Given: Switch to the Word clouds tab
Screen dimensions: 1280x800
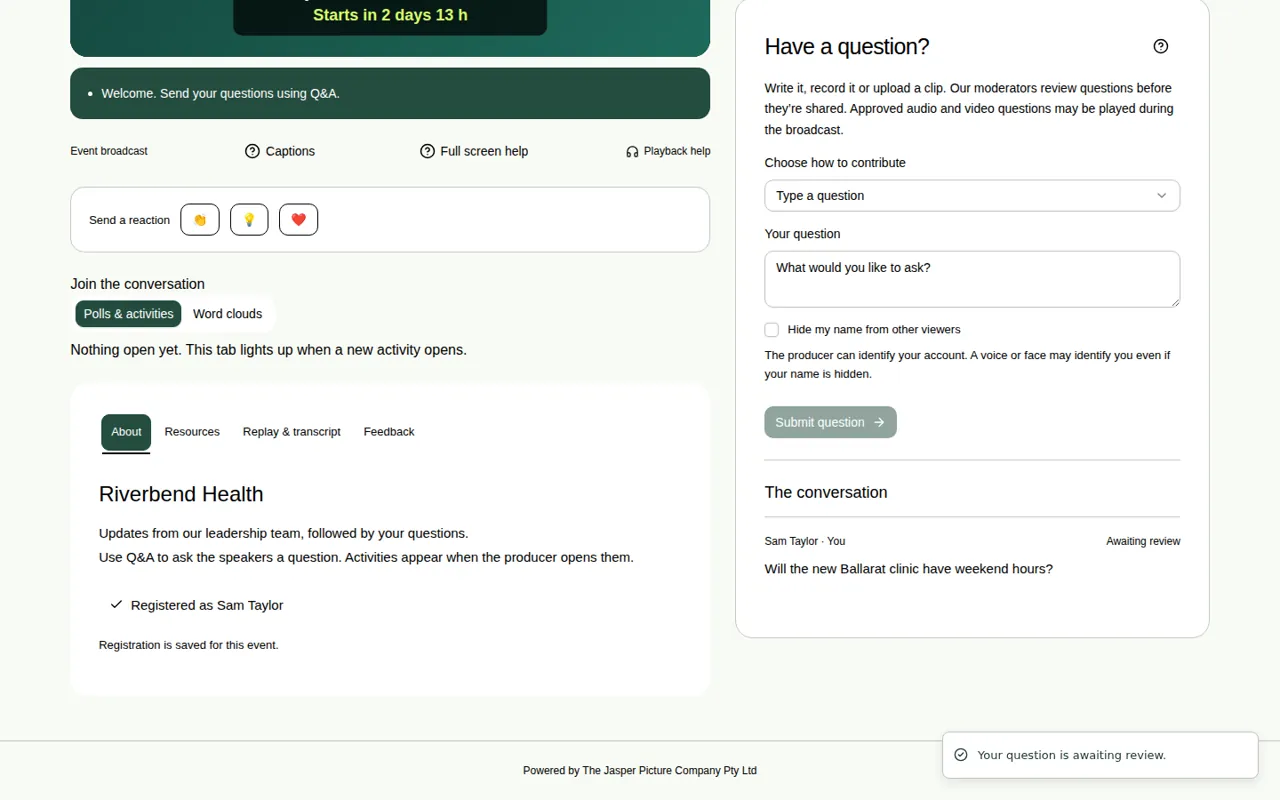Looking at the screenshot, I should tap(228, 314).
